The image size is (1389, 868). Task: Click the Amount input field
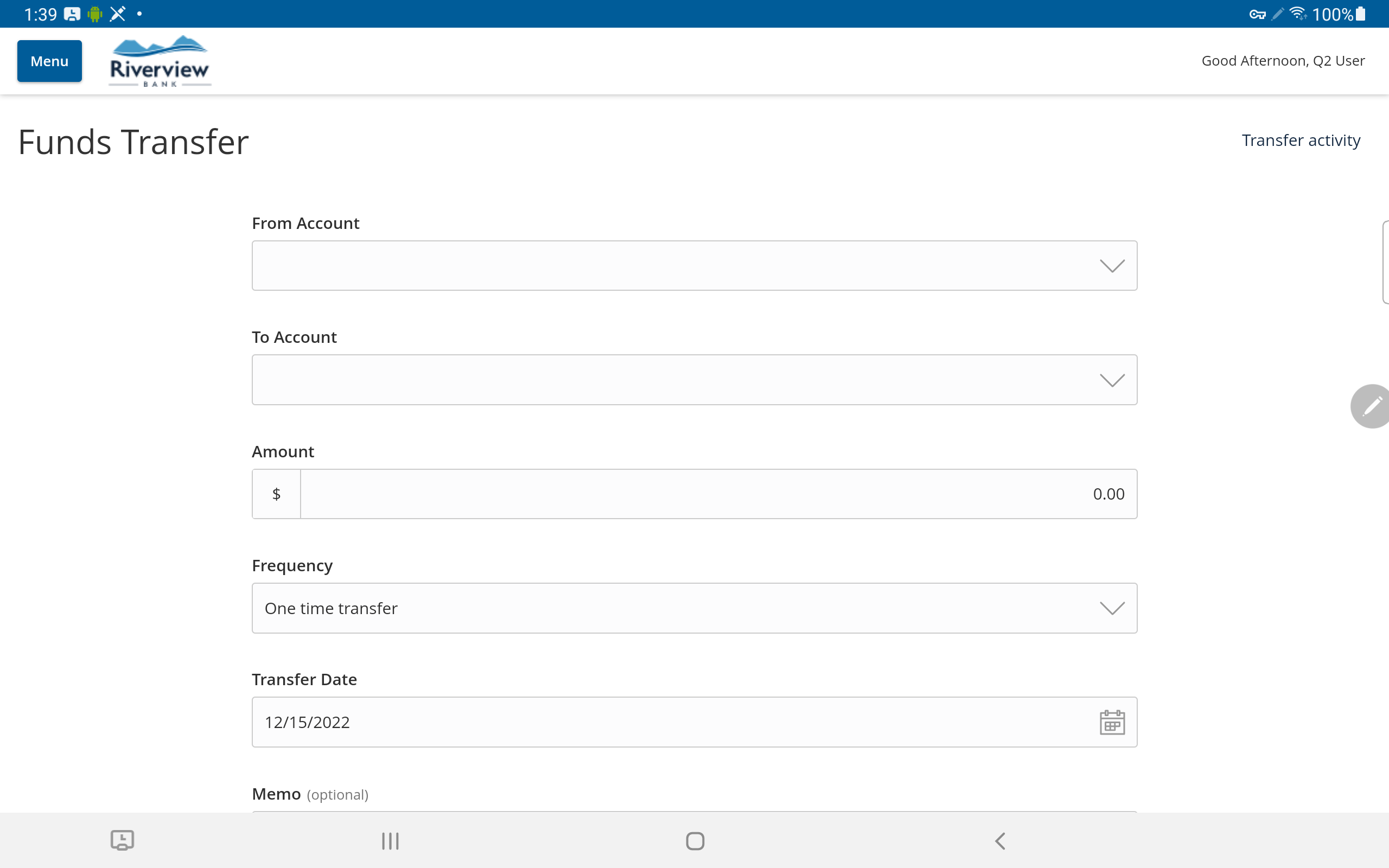717,494
